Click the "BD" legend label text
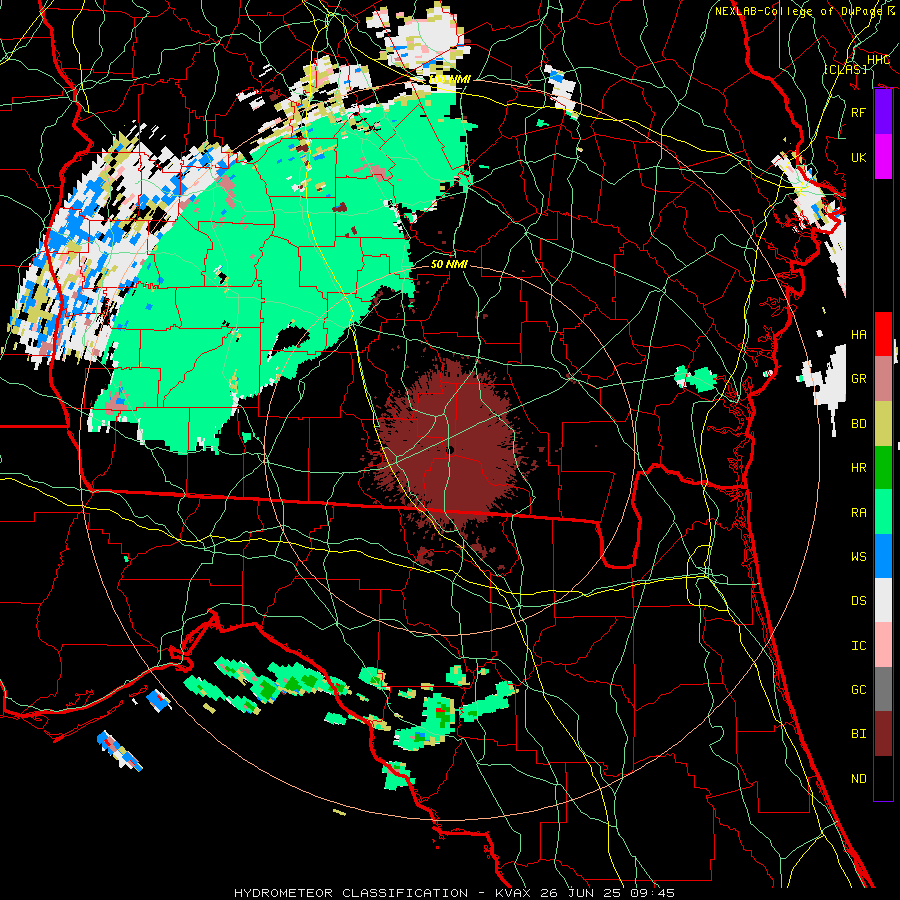This screenshot has width=900, height=900. point(859,424)
